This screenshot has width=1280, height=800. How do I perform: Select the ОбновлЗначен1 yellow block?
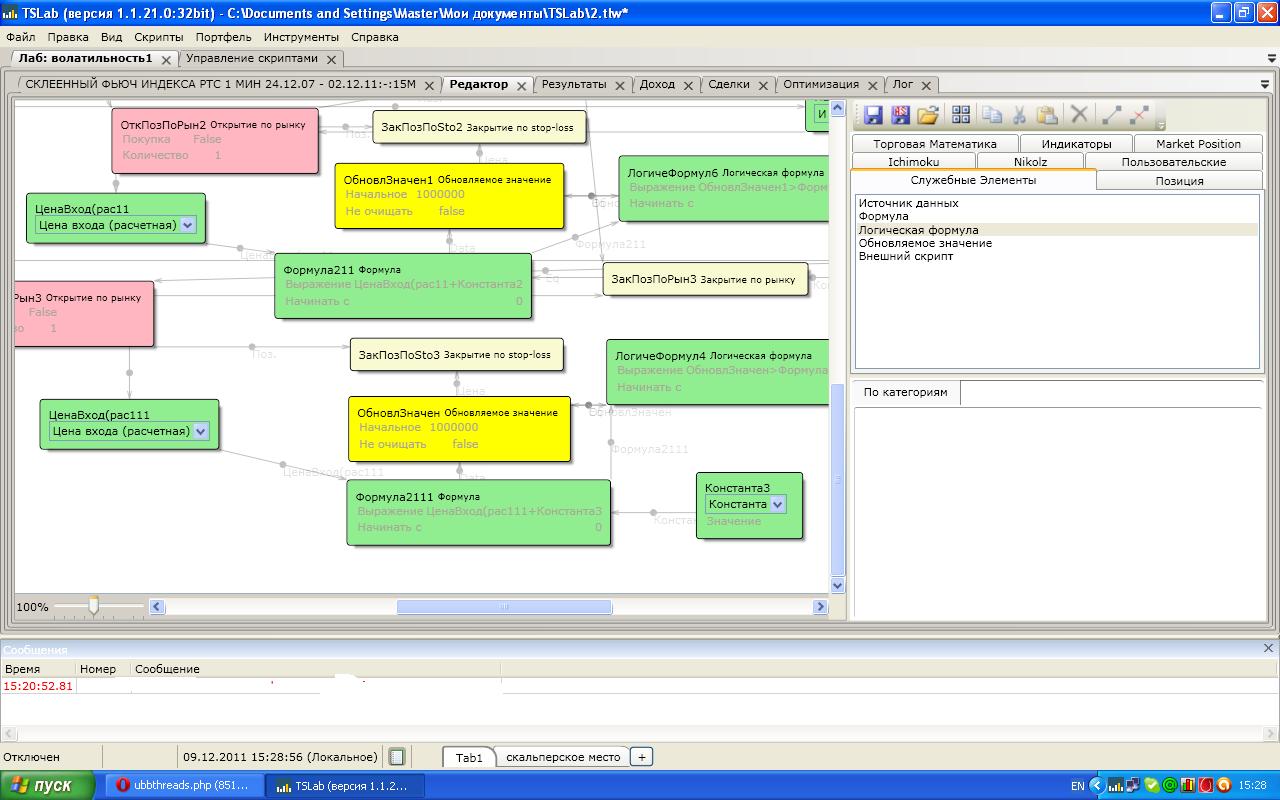coord(449,196)
